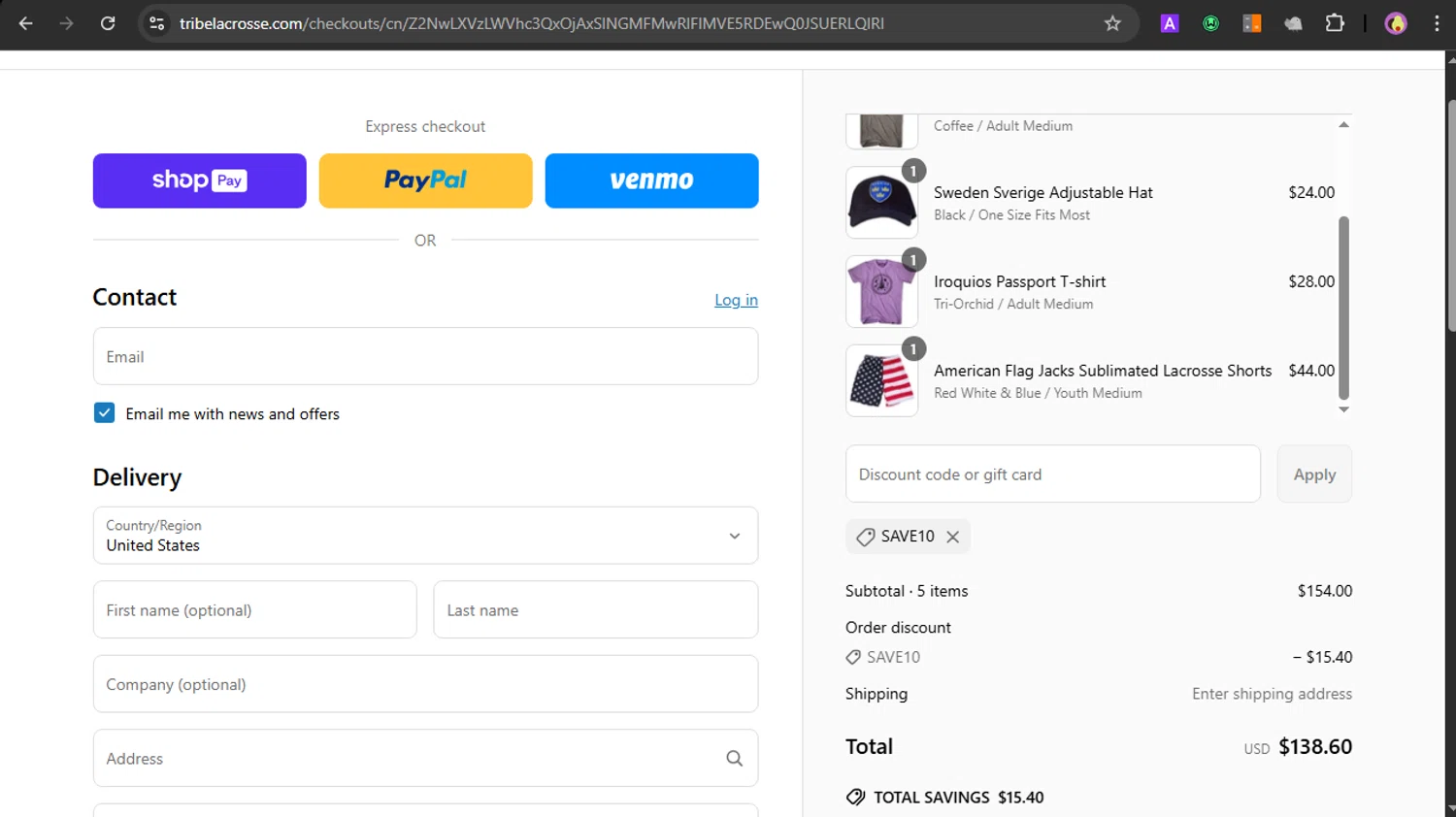The image size is (1456, 817).
Task: Open the extensions puzzle menu
Action: pyautogui.click(x=1335, y=23)
